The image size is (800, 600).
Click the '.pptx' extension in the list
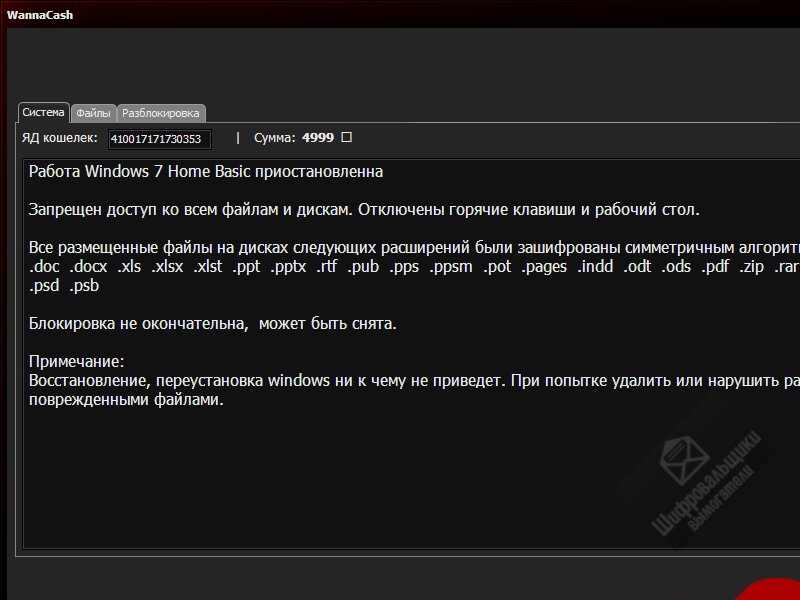click(x=288, y=267)
